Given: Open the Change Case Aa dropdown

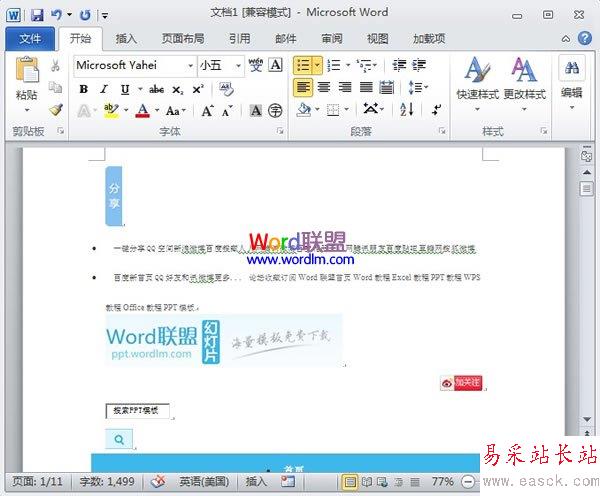Looking at the screenshot, I should coord(176,111).
